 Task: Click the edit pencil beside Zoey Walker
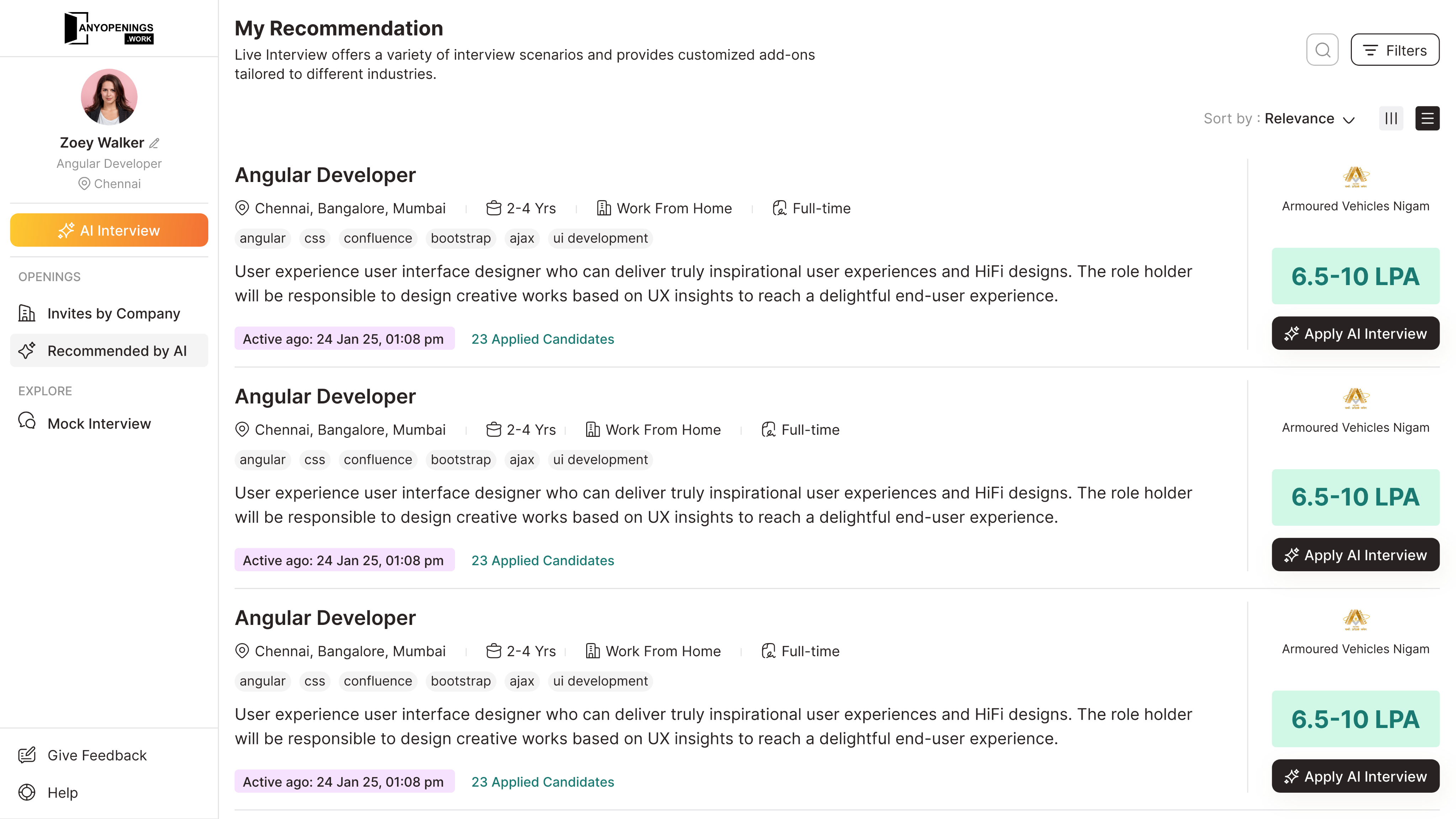154,143
